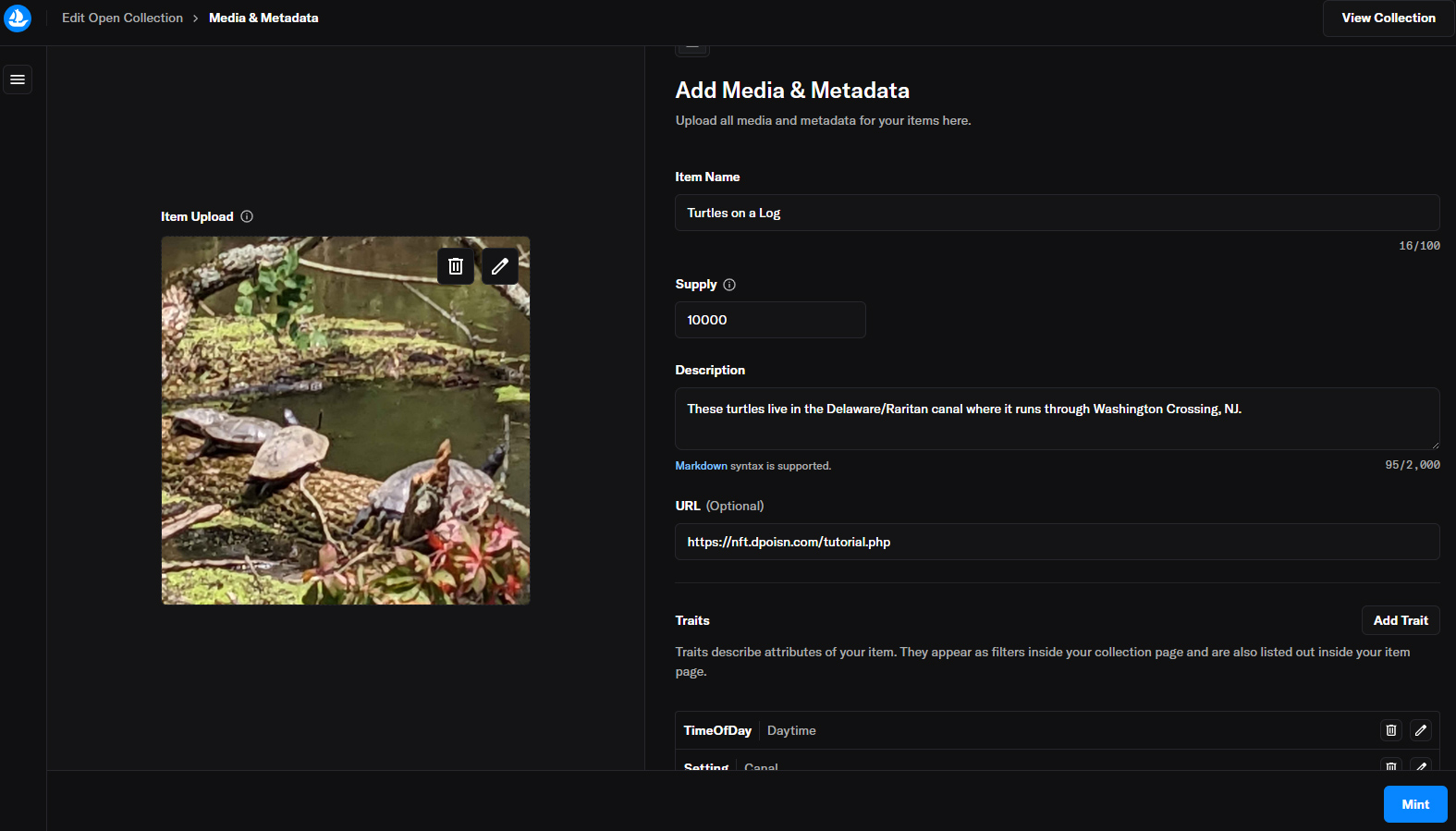Viewport: 1456px width, 831px height.
Task: Click into the Description text area
Action: (x=1058, y=419)
